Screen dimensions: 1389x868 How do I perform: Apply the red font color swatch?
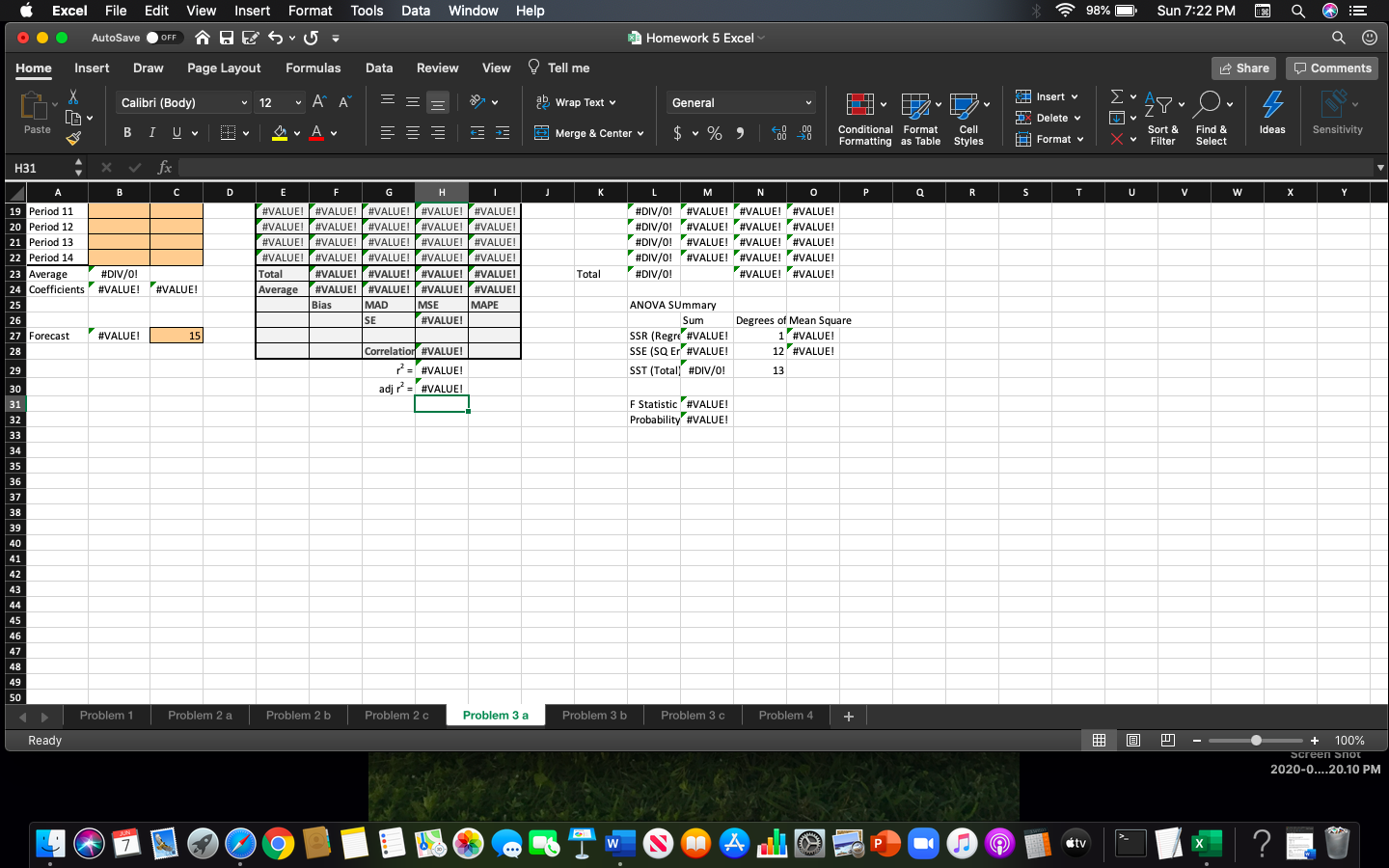pyautogui.click(x=316, y=133)
